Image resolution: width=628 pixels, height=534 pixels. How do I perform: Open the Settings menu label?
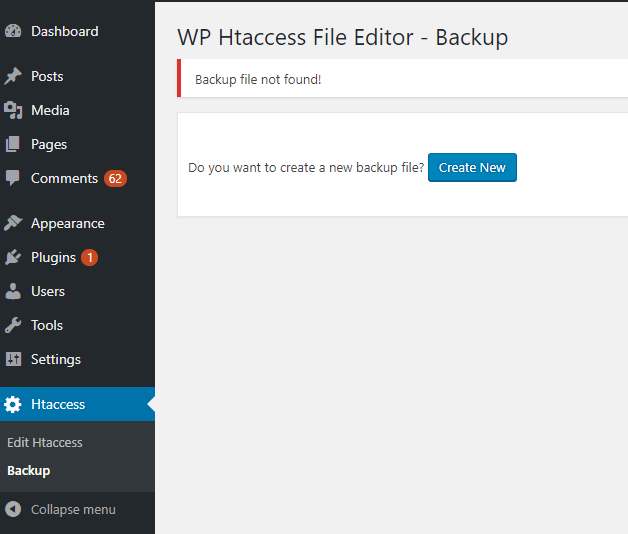pos(56,359)
